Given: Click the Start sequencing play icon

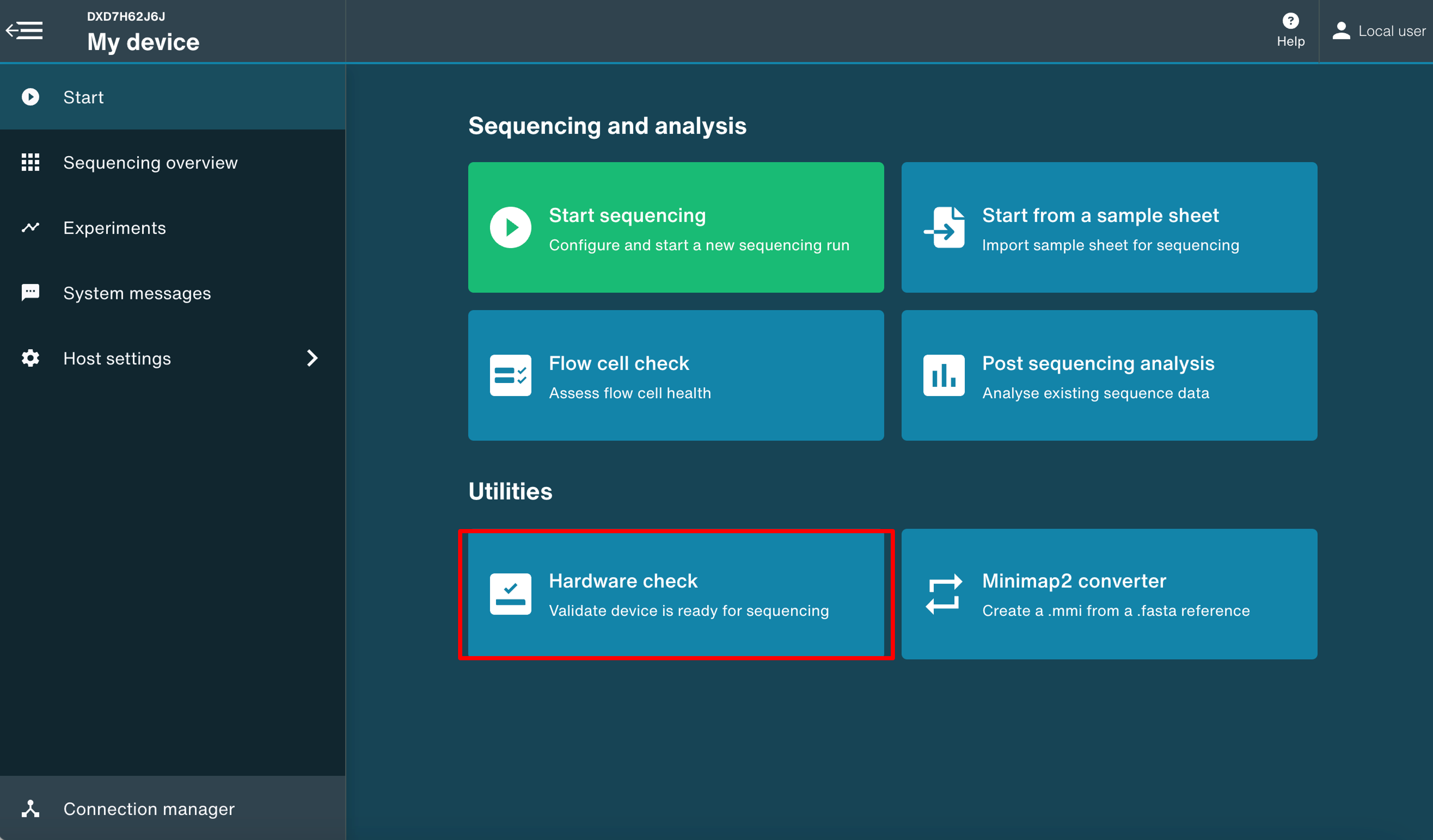Looking at the screenshot, I should [510, 227].
